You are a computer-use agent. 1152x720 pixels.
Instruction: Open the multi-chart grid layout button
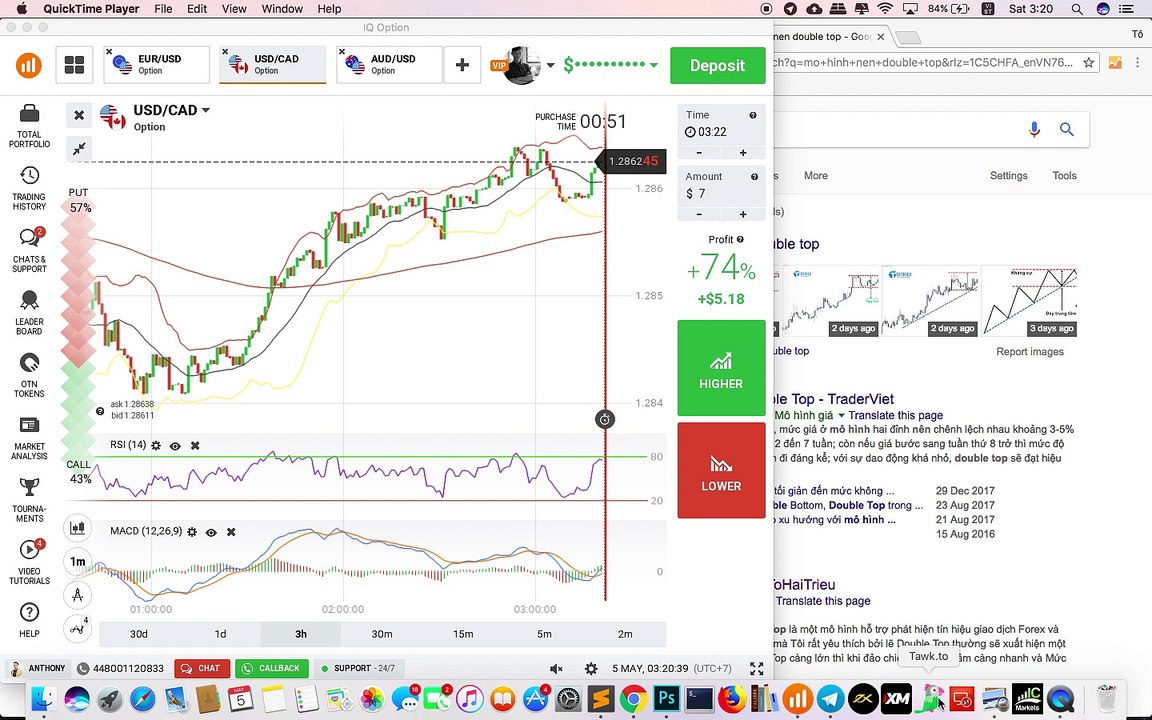click(x=74, y=65)
